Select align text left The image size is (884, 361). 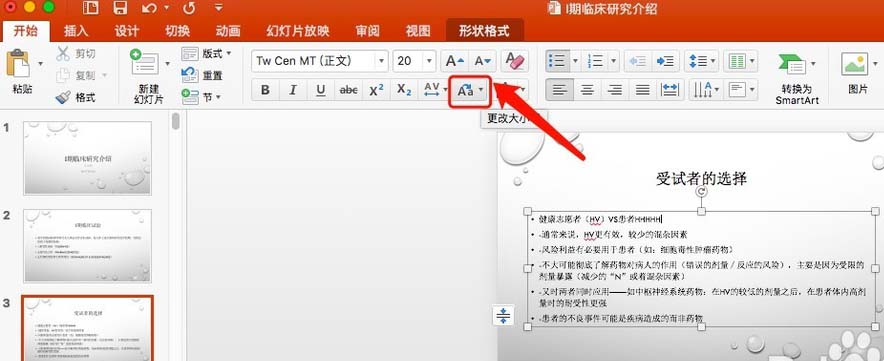coord(559,90)
